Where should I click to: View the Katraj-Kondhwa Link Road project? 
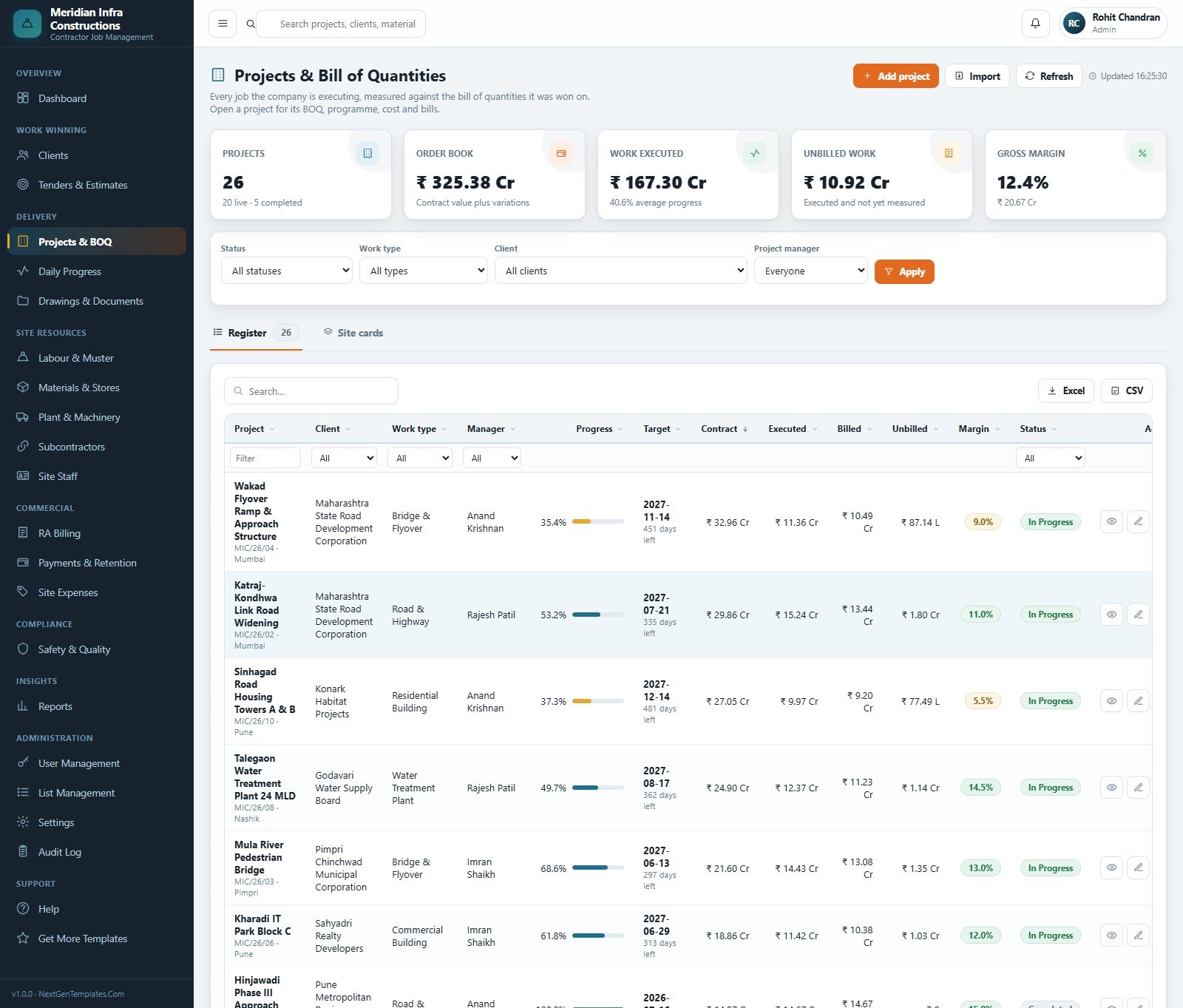(1111, 614)
